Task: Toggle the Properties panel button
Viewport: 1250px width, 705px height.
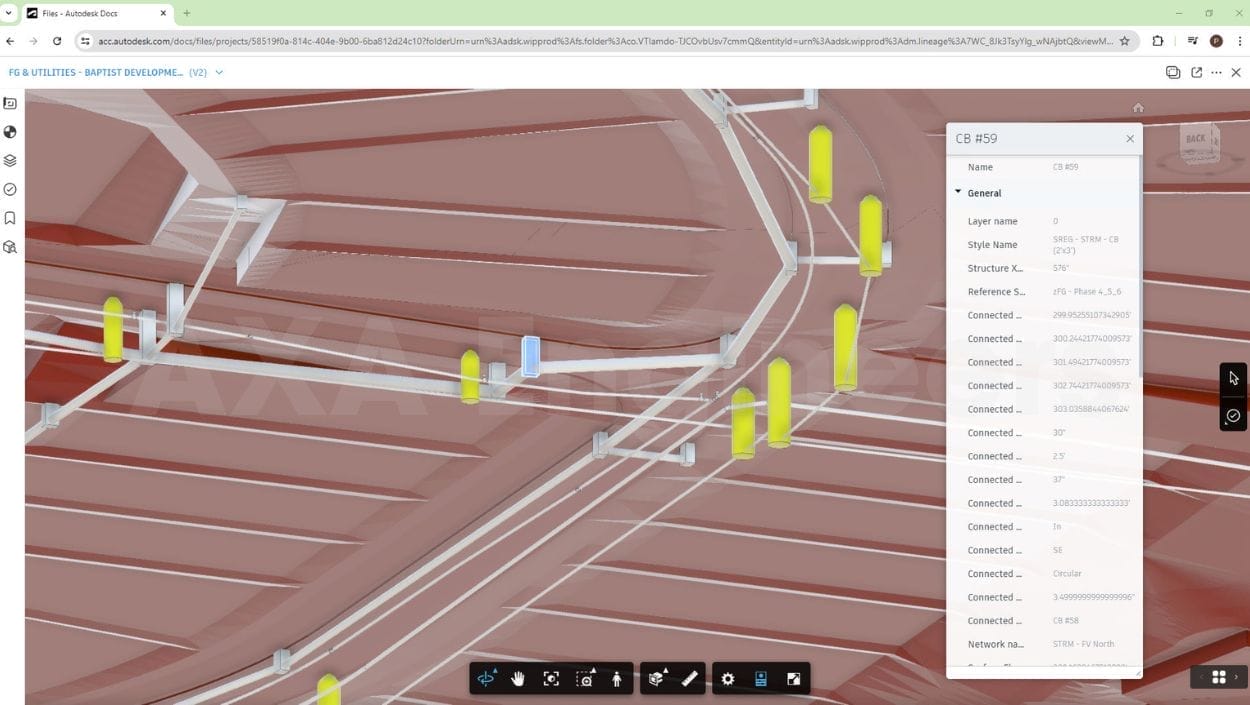Action: coord(761,679)
